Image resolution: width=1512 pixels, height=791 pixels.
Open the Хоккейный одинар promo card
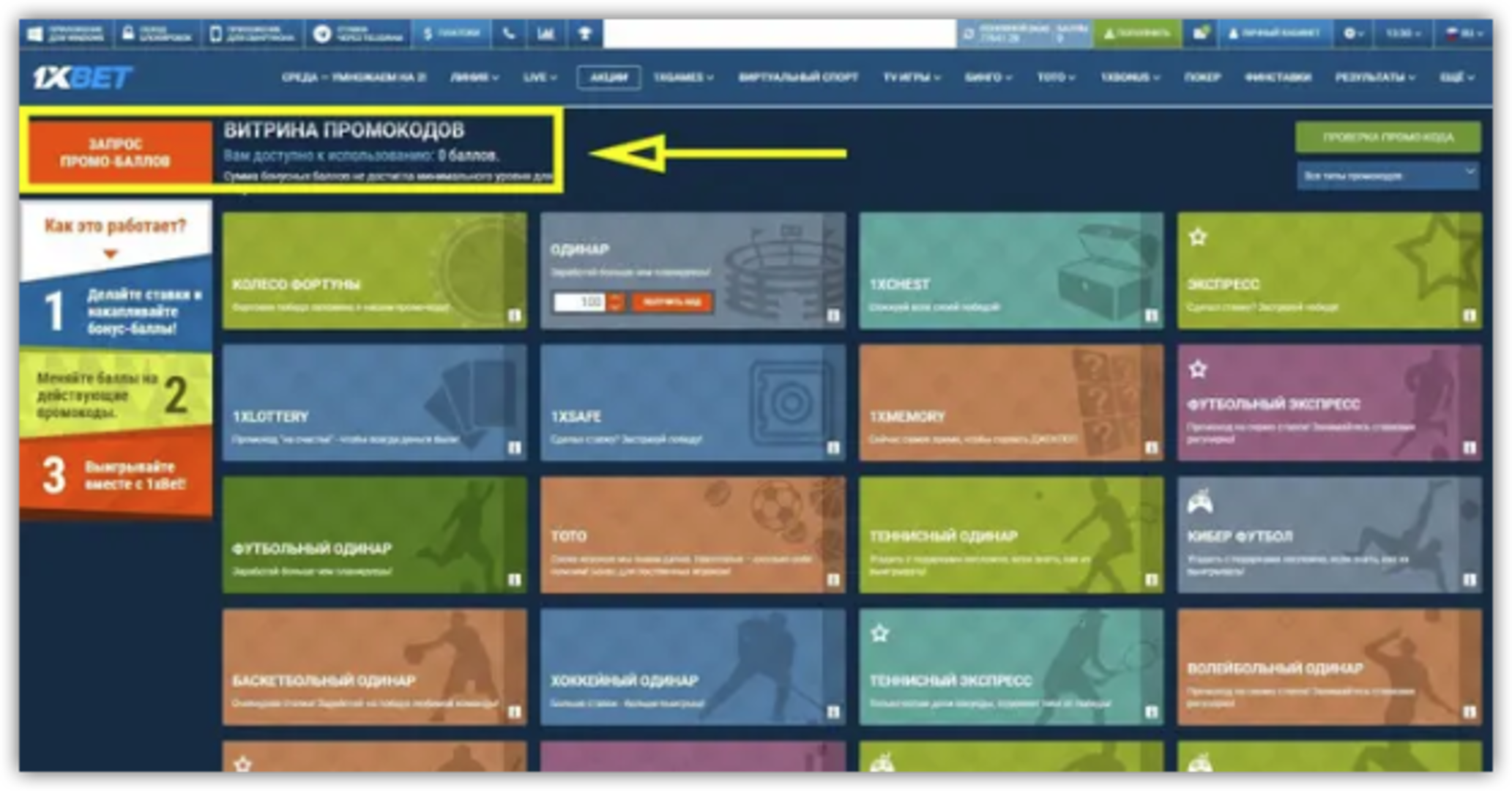click(693, 666)
